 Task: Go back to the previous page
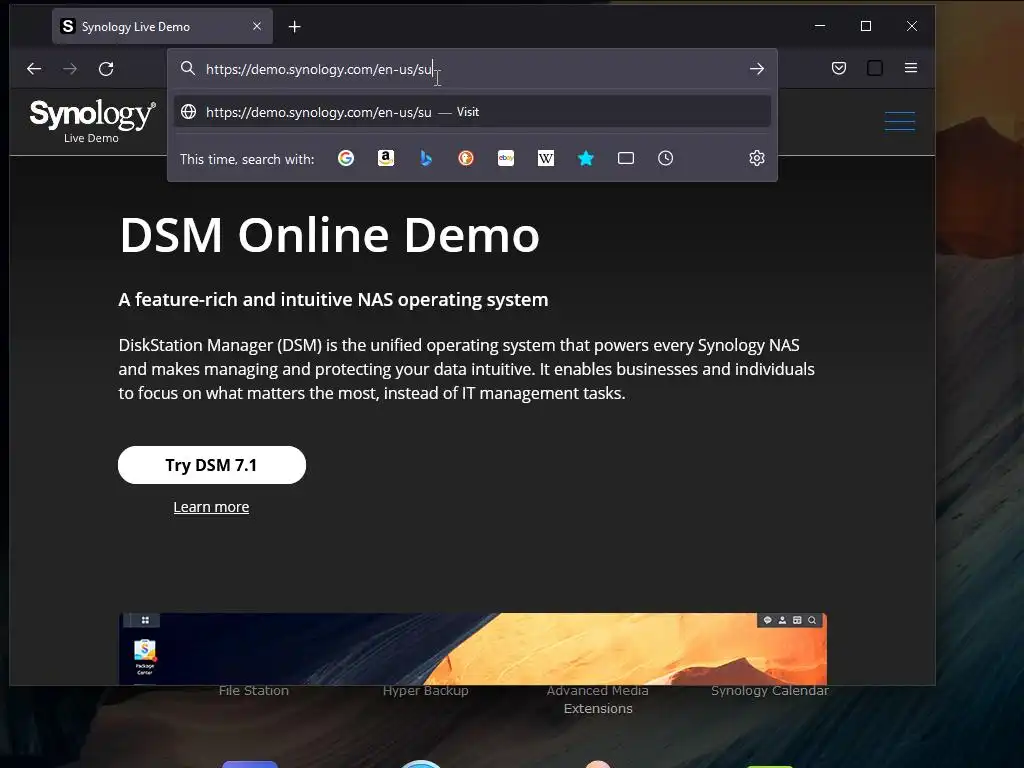pos(34,69)
